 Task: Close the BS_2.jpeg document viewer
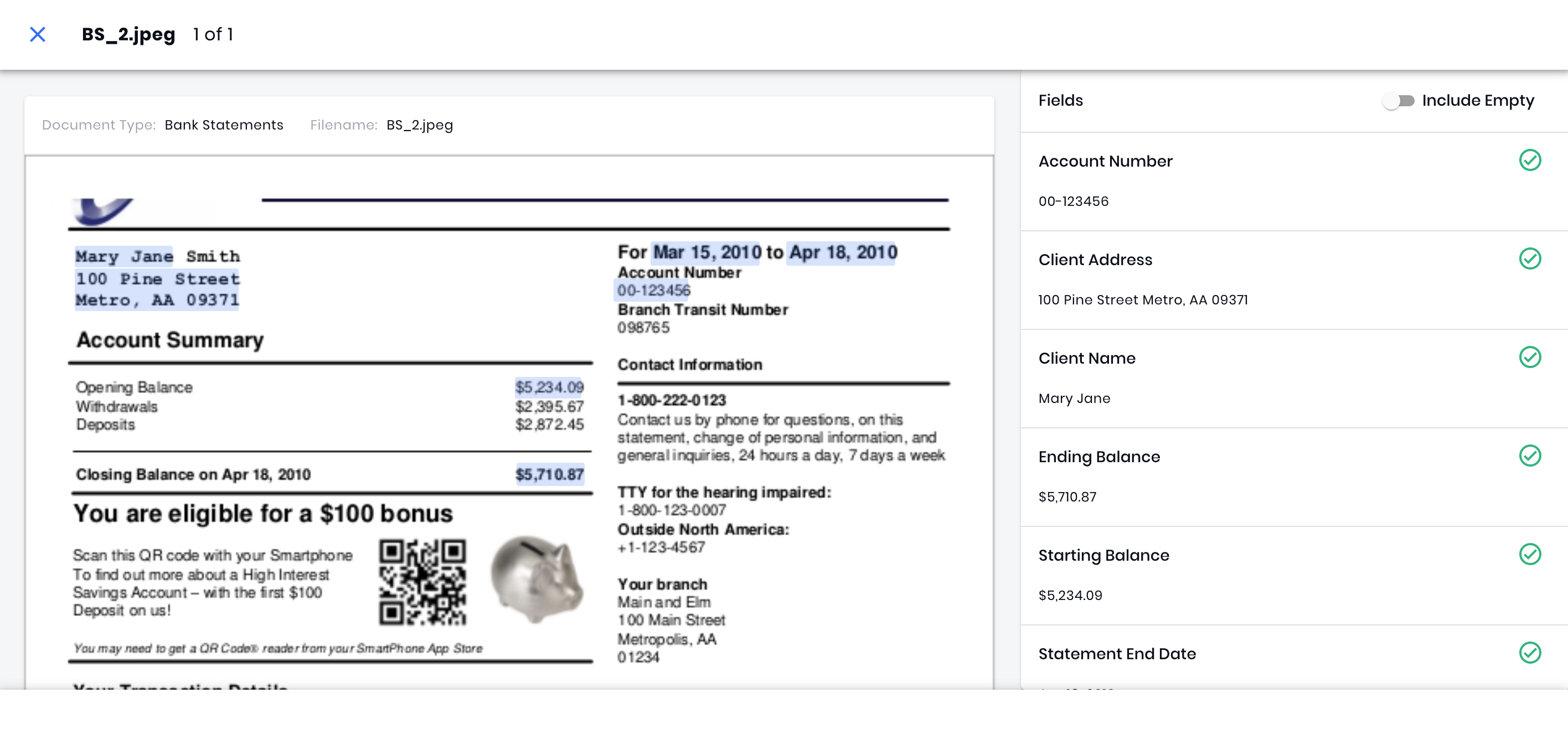point(38,34)
